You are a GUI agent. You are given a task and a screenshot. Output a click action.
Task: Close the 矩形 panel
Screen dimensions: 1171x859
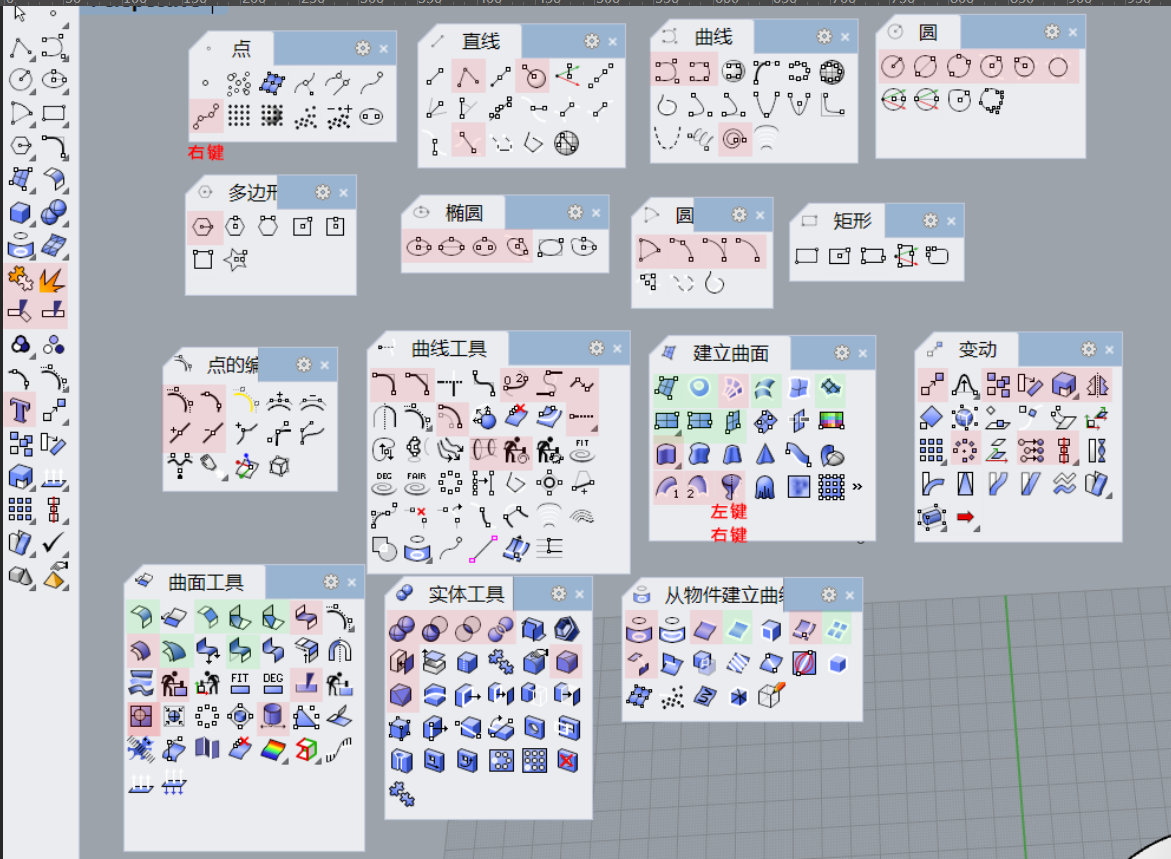pos(951,221)
